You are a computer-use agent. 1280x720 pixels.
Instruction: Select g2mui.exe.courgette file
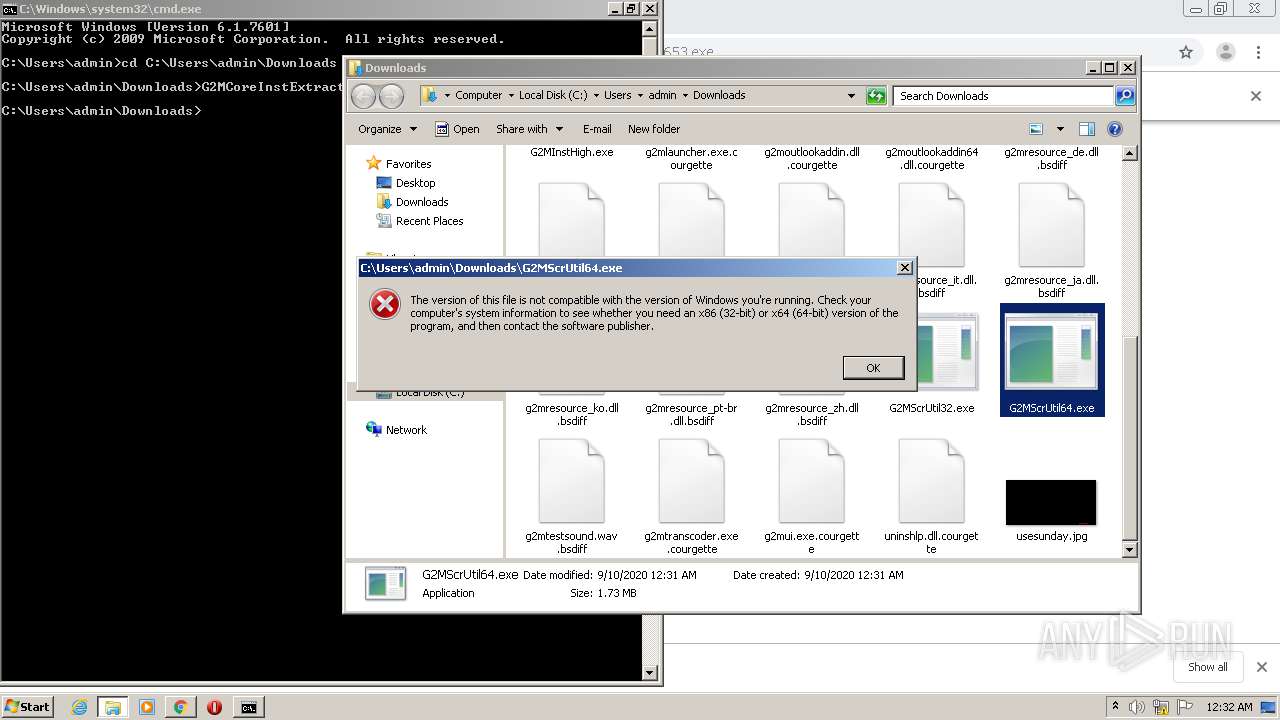click(811, 497)
